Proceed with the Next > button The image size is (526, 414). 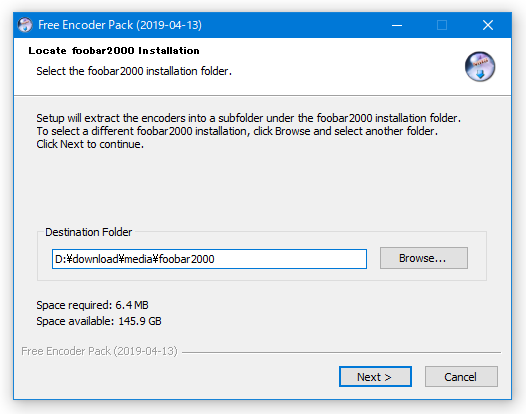pyautogui.click(x=375, y=377)
